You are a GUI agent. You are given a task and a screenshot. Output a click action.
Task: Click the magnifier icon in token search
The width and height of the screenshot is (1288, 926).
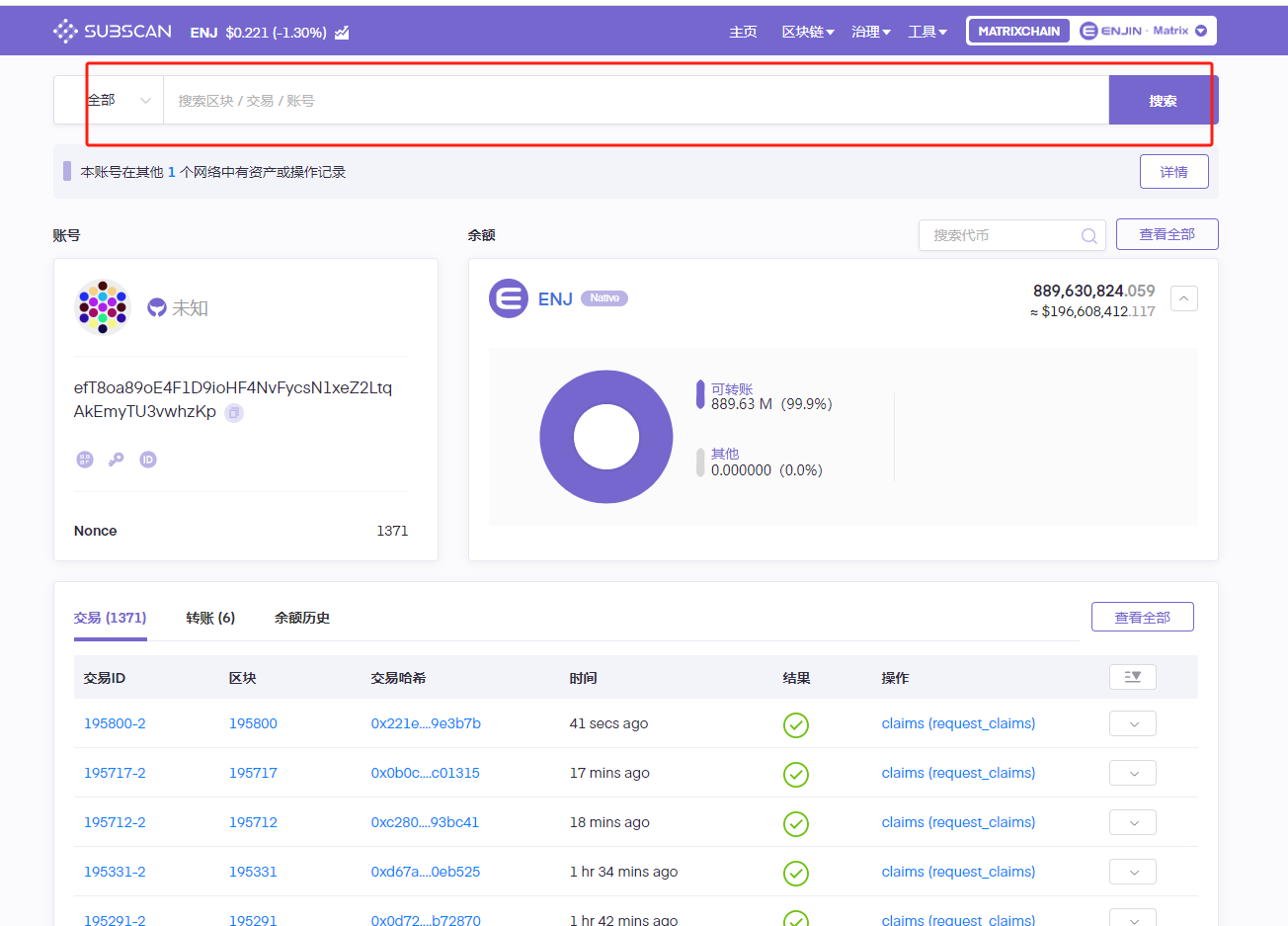tap(1088, 235)
